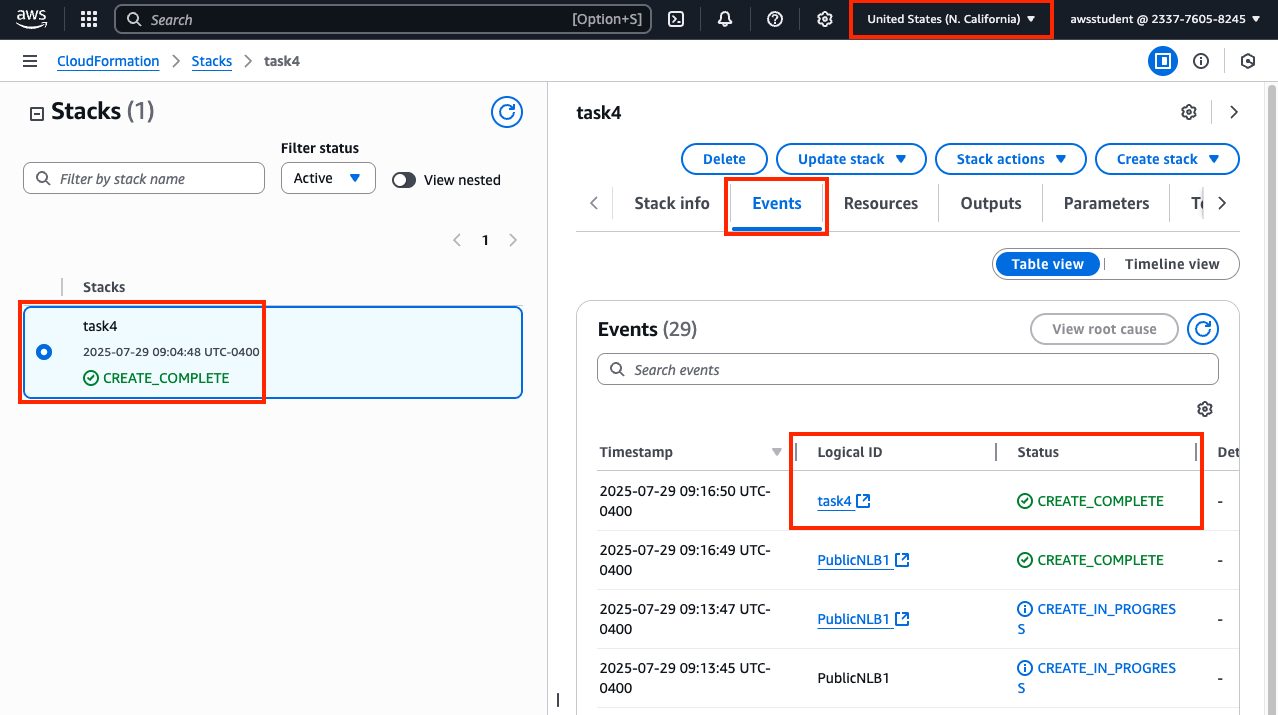The height and width of the screenshot is (715, 1278).
Task: Expand the Stack actions dropdown
Action: pyautogui.click(x=1012, y=159)
